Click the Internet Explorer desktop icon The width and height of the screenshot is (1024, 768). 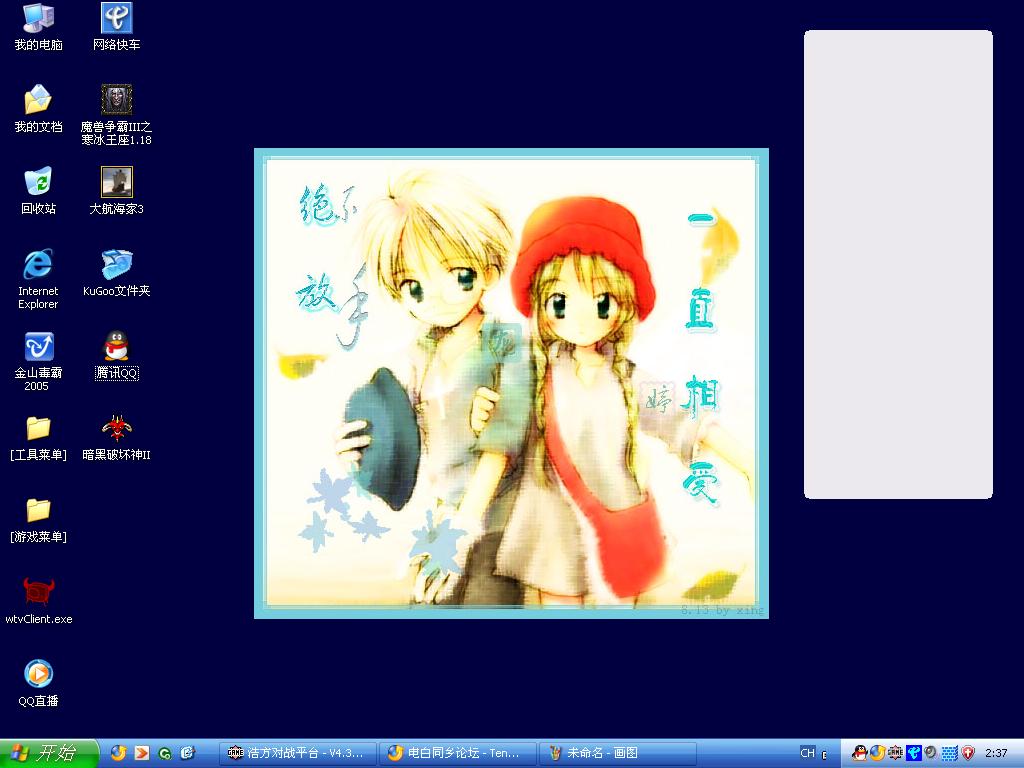(38, 265)
